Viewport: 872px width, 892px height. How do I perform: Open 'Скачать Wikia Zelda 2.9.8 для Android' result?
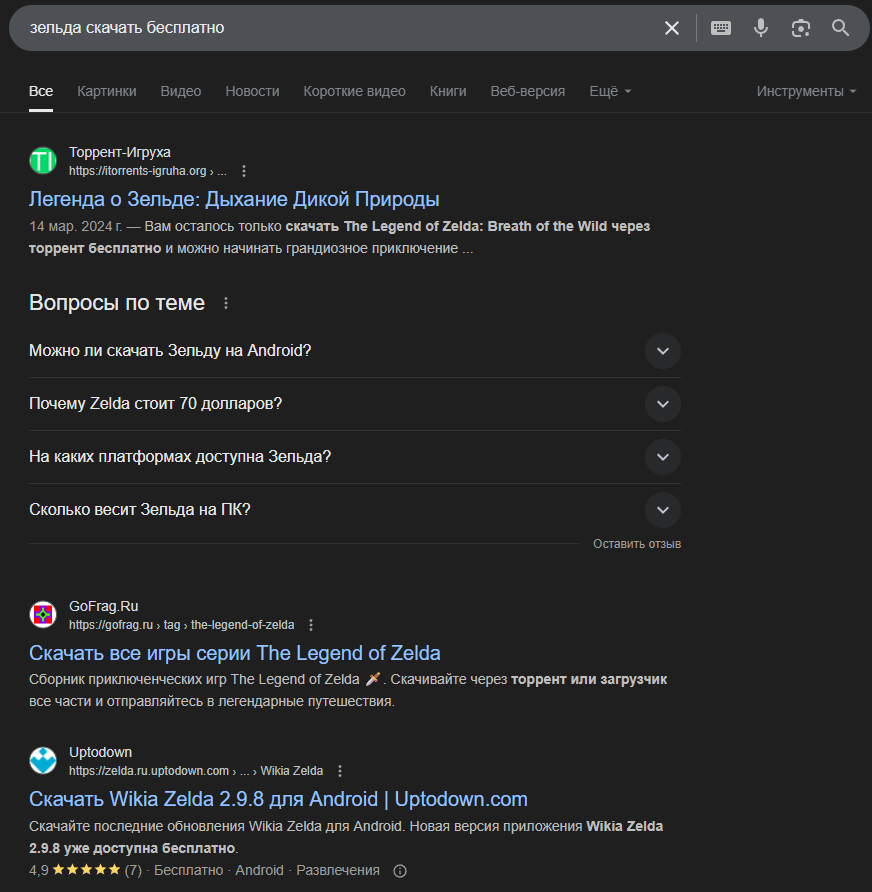point(278,799)
